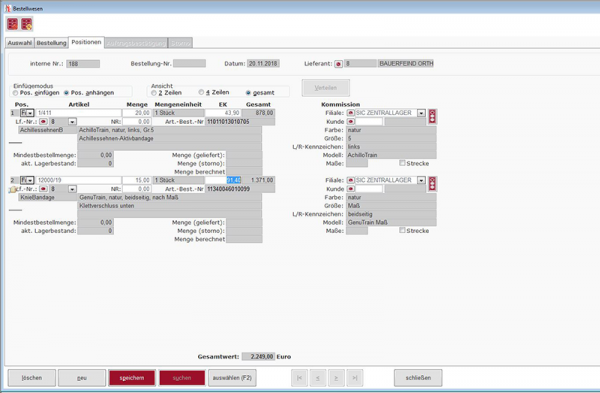Image resolution: width=600 pixels, height=393 pixels.
Task: Click the folder icon beside position 2
Action: 13,189
